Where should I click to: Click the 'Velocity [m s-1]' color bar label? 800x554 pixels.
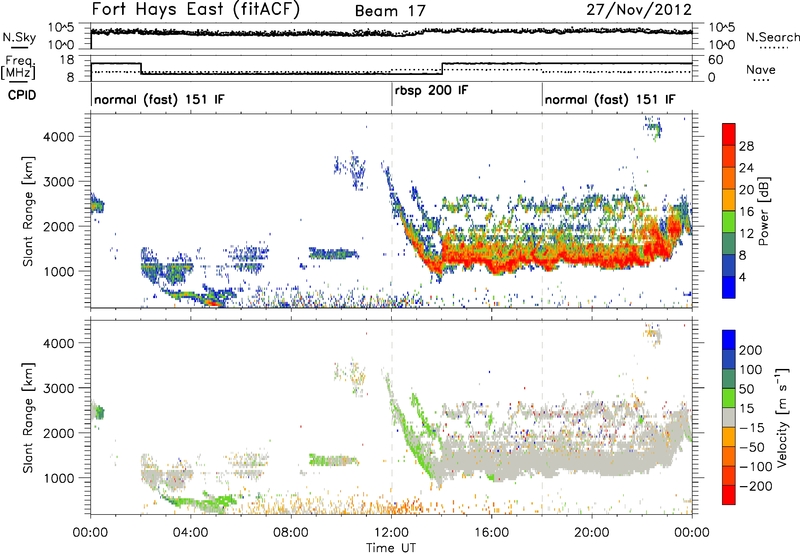pos(782,417)
